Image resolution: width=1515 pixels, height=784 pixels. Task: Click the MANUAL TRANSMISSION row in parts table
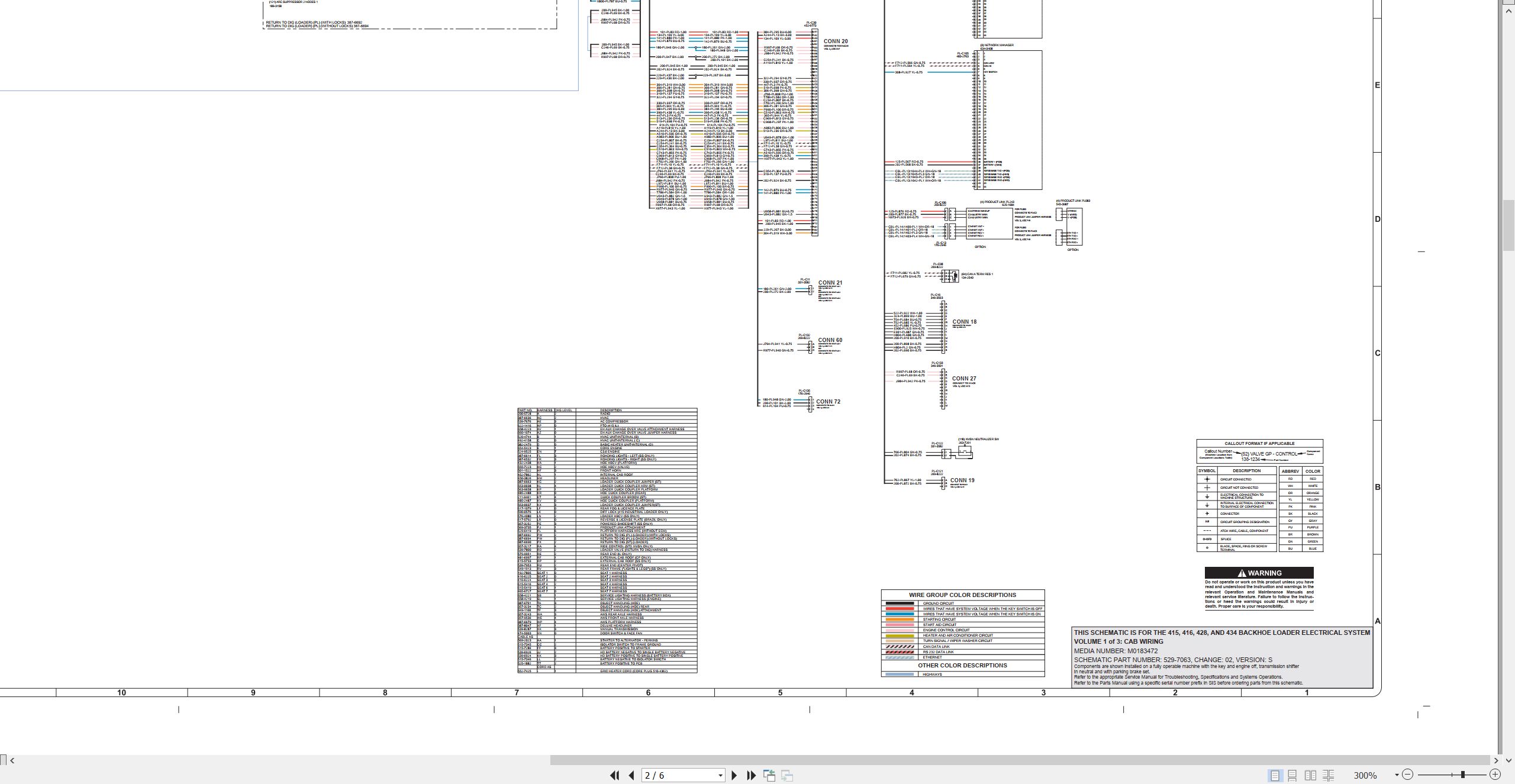[x=607, y=629]
